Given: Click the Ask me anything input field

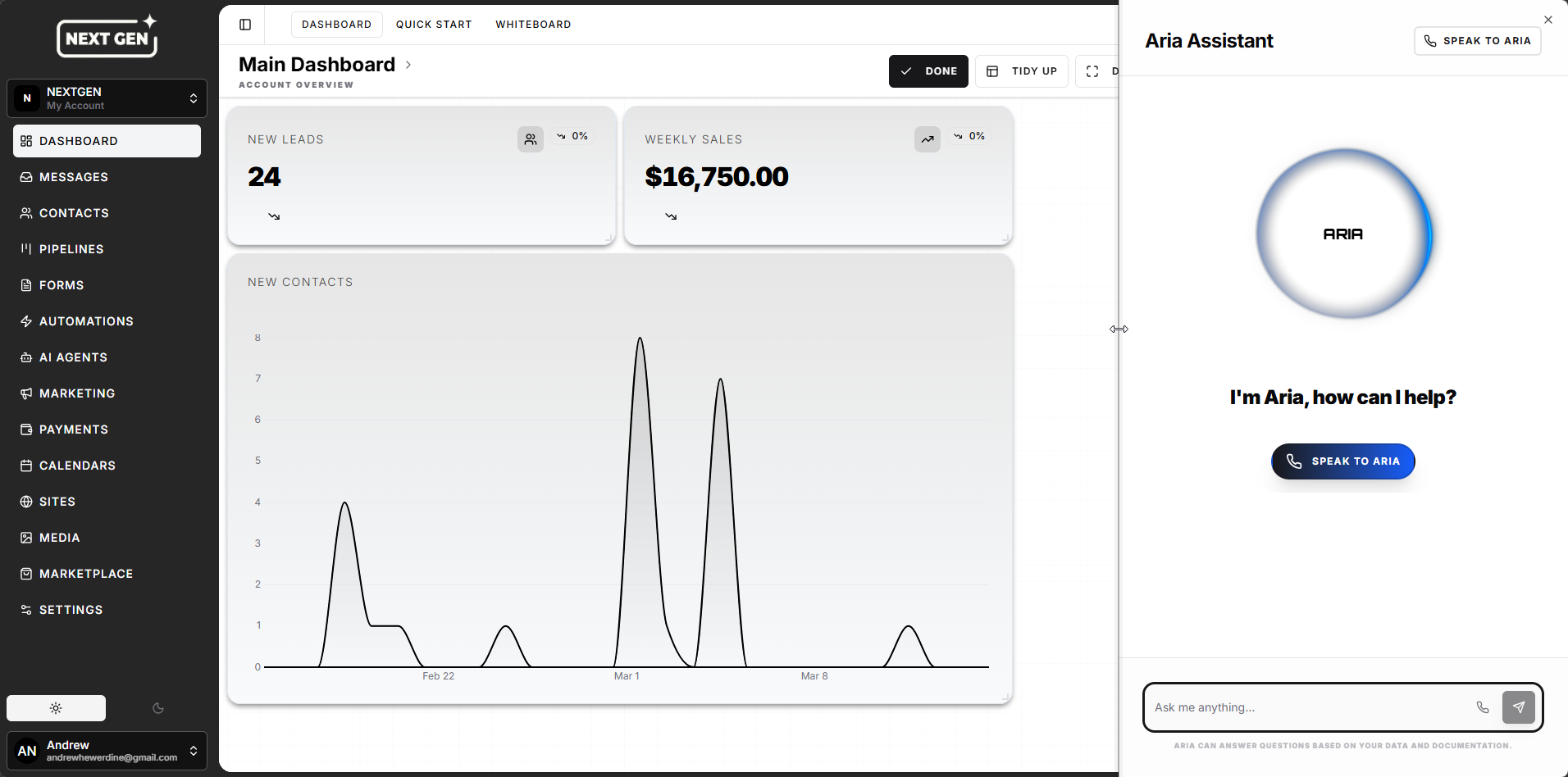Looking at the screenshot, I should click(x=1308, y=707).
